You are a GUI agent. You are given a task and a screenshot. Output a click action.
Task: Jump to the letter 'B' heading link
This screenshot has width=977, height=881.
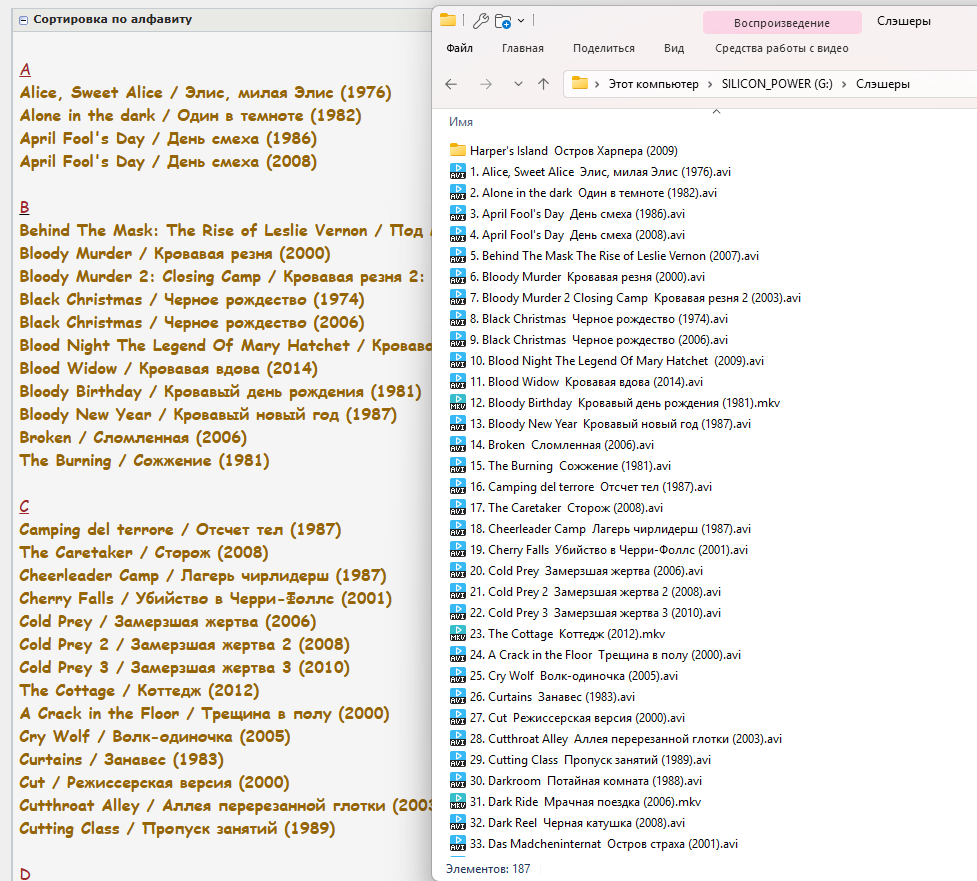click(x=24, y=207)
